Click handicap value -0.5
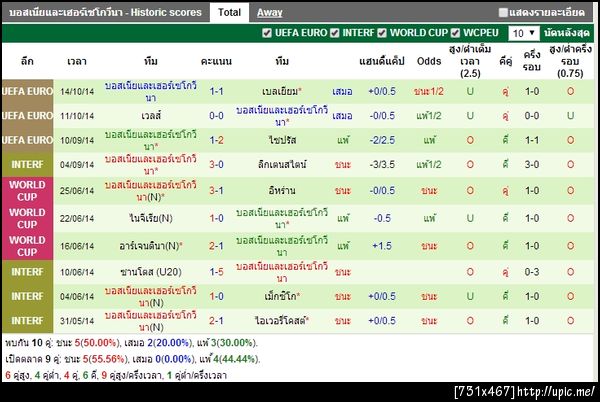Viewport: 600px width, 402px height. (x=382, y=218)
